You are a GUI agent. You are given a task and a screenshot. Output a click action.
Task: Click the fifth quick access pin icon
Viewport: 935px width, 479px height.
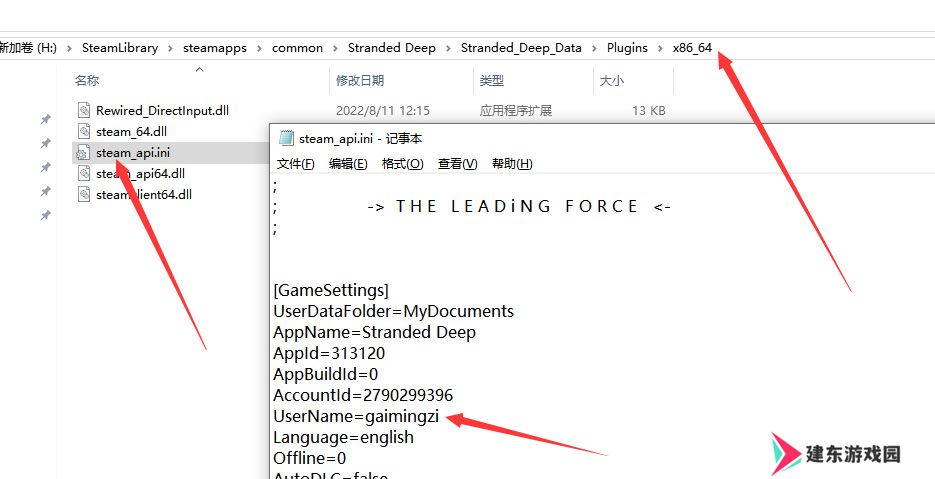click(45, 215)
